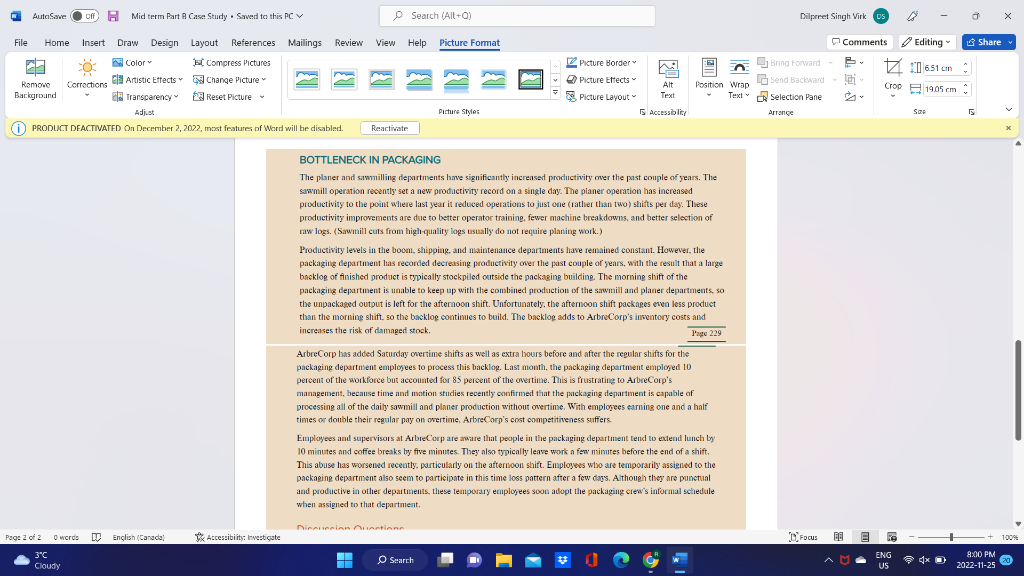This screenshot has height=576, width=1024.
Task: Open Picture Layout dropdown
Action: tap(601, 97)
